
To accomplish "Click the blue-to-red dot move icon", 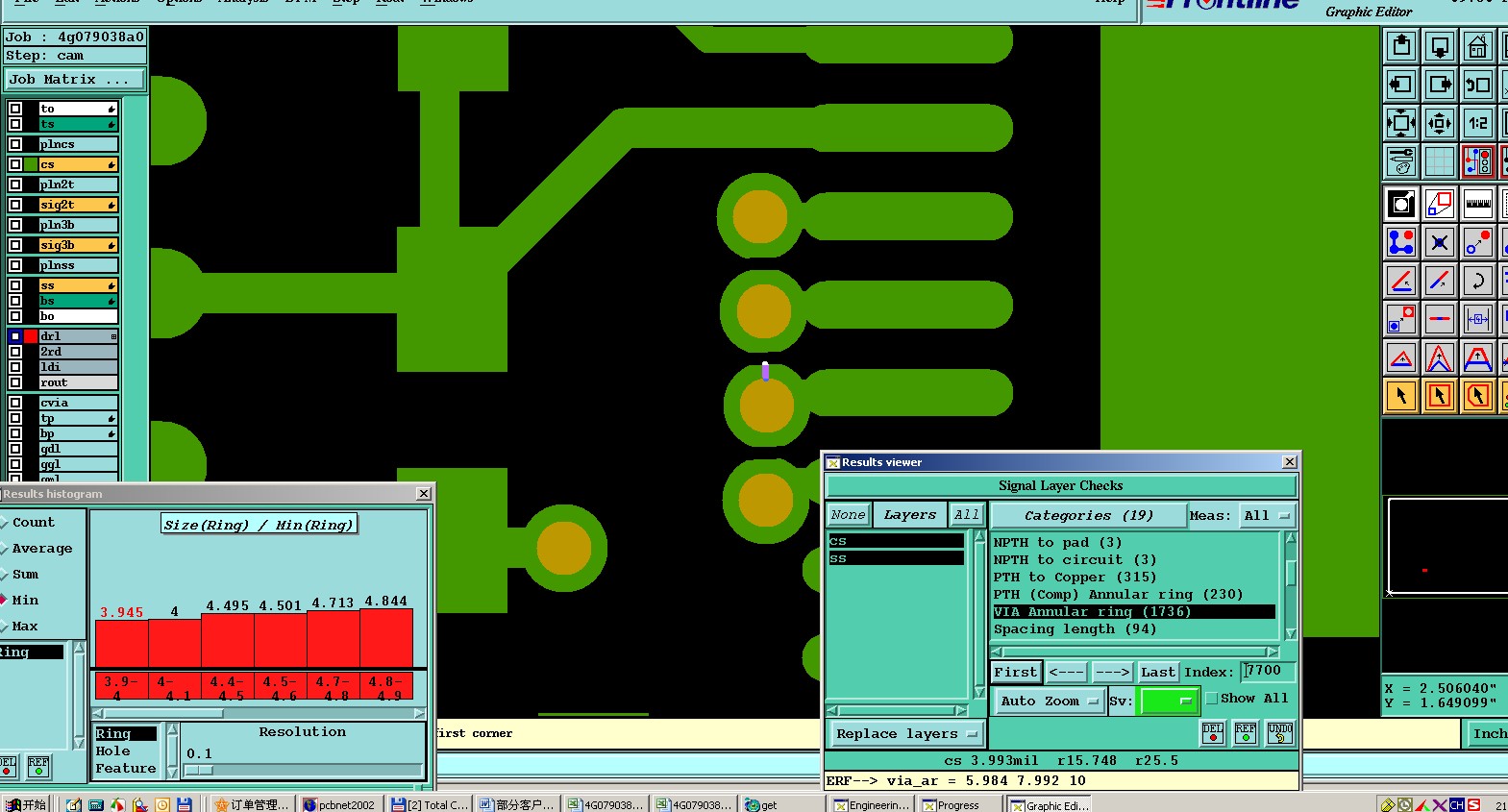I will pyautogui.click(x=1478, y=242).
